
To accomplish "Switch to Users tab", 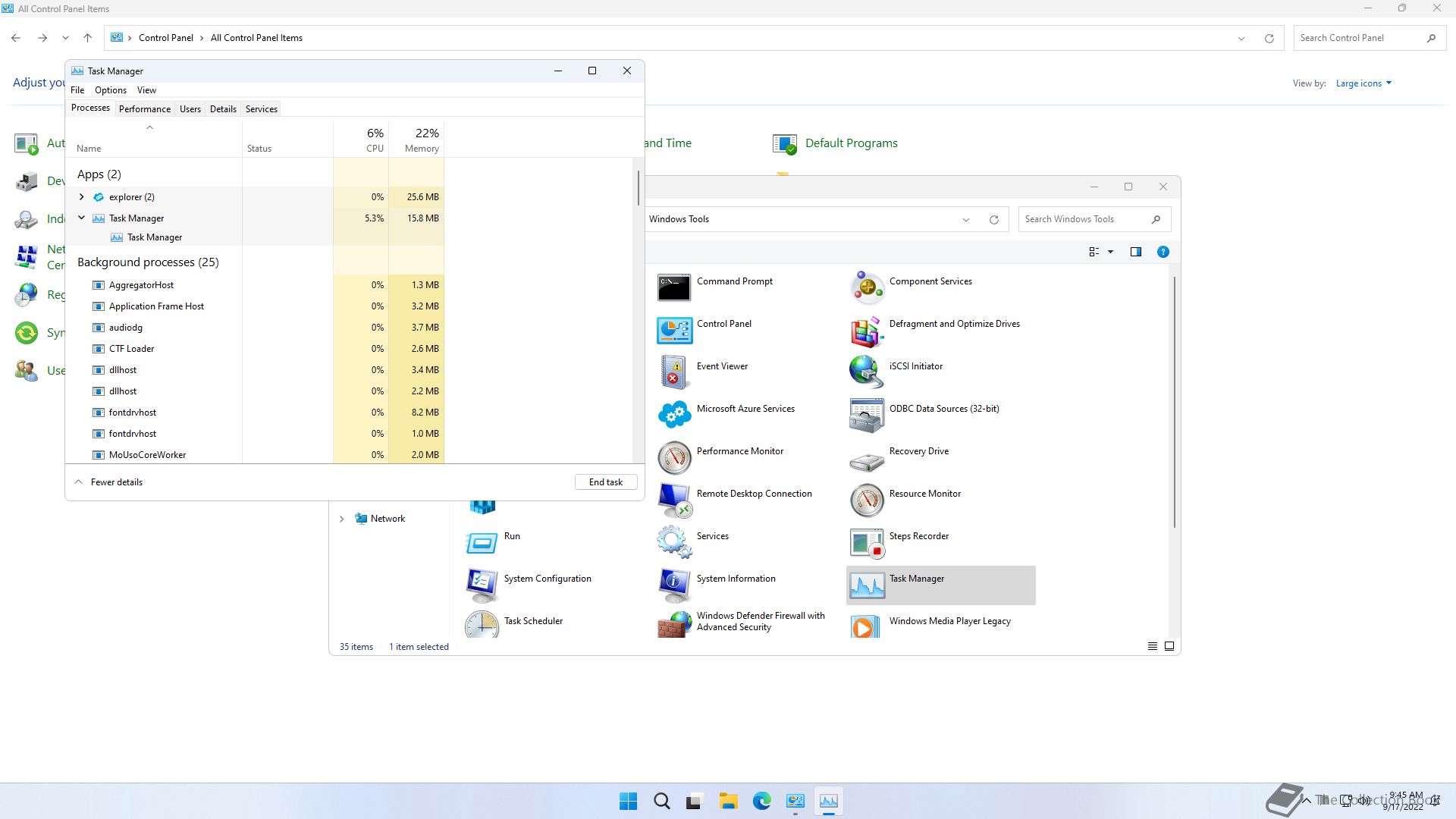I will (x=190, y=109).
